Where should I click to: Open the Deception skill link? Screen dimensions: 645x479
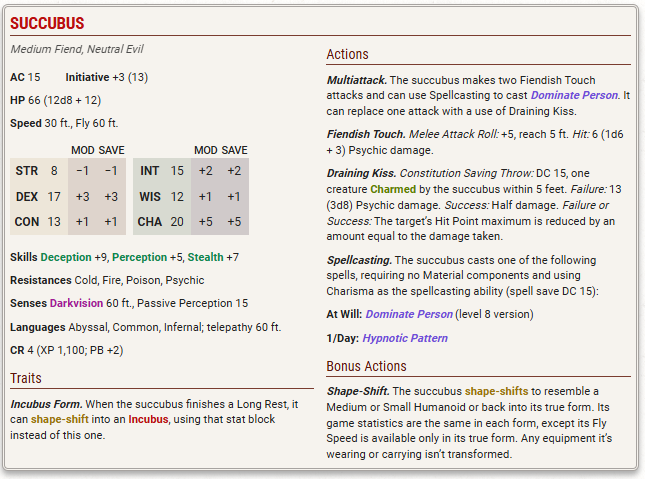point(66,257)
